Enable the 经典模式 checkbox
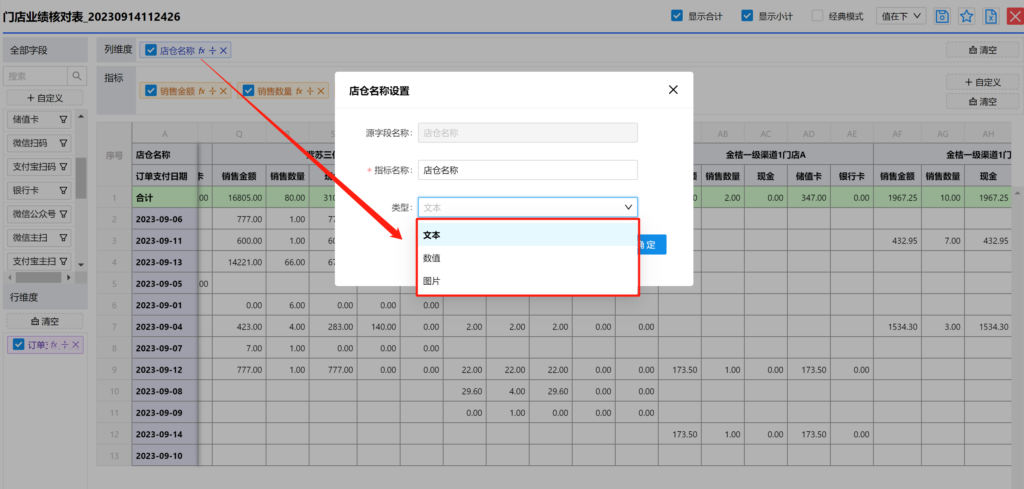The height and width of the screenshot is (489, 1024). tap(817, 16)
